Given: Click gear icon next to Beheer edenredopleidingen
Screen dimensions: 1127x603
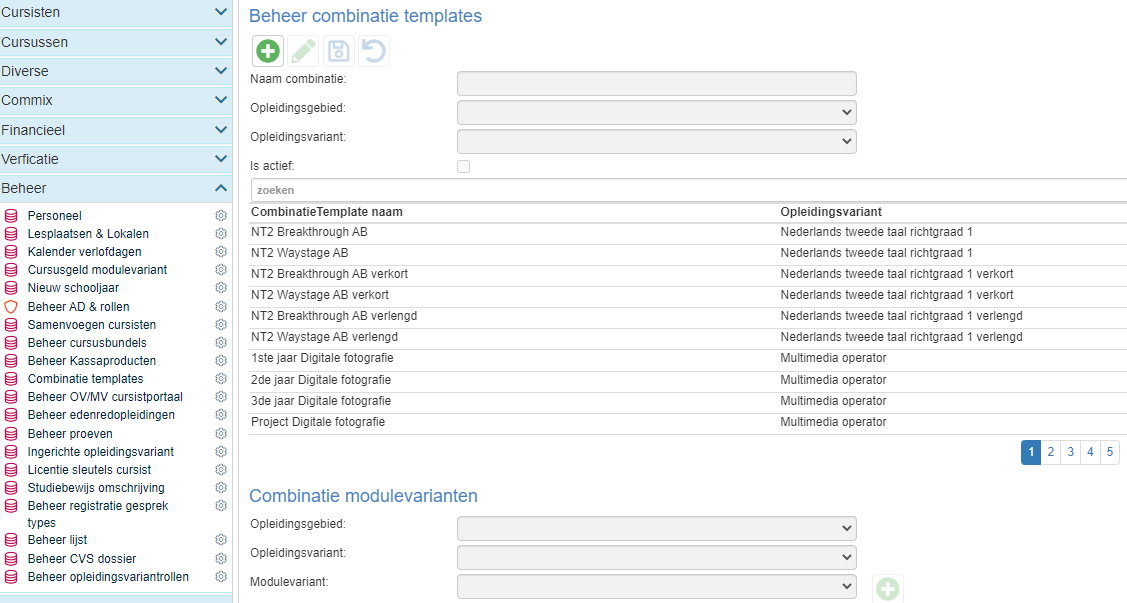Looking at the screenshot, I should 221,415.
